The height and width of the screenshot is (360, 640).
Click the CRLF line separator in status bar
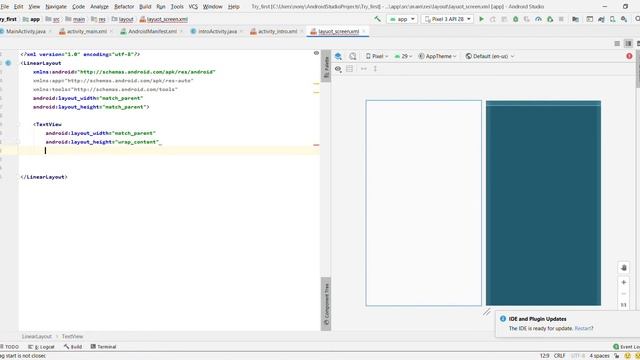560,356
